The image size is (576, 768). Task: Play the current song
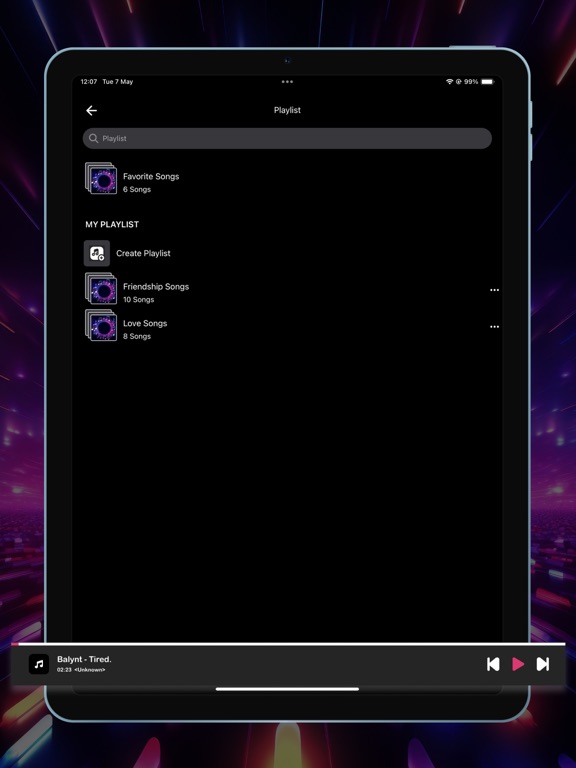518,664
